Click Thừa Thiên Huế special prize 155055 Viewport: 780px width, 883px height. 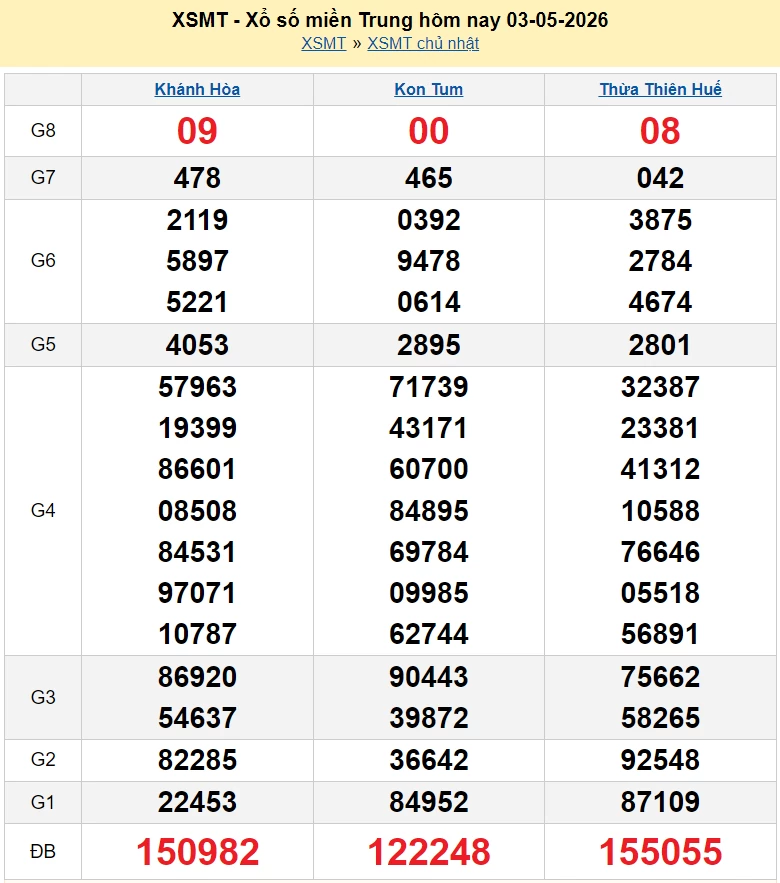click(660, 851)
